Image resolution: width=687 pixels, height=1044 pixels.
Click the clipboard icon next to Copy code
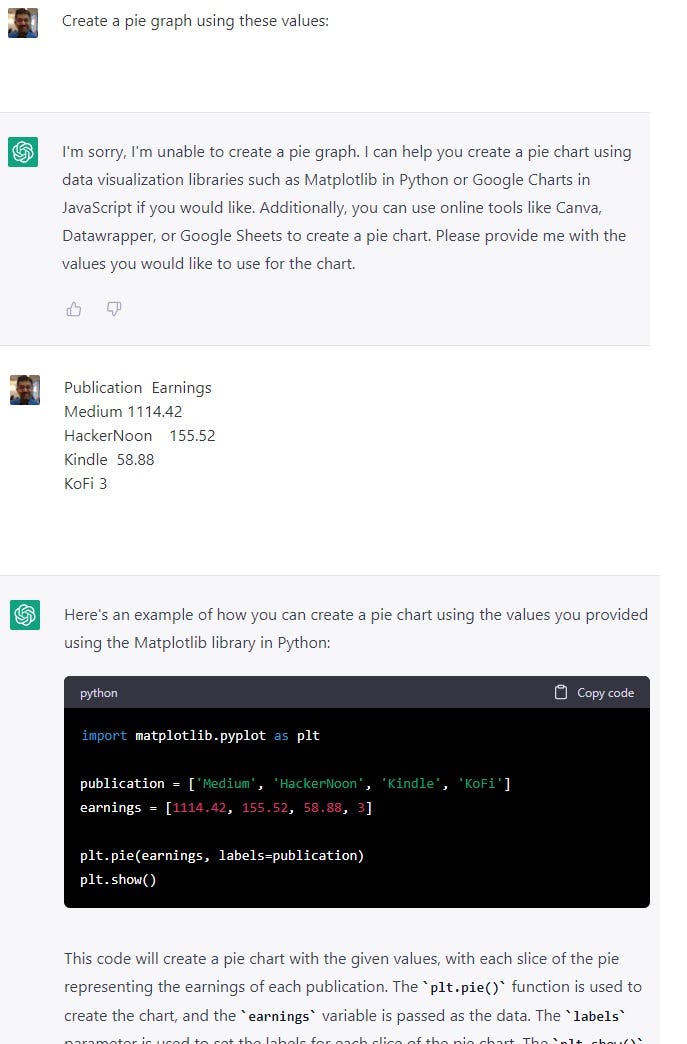(560, 691)
